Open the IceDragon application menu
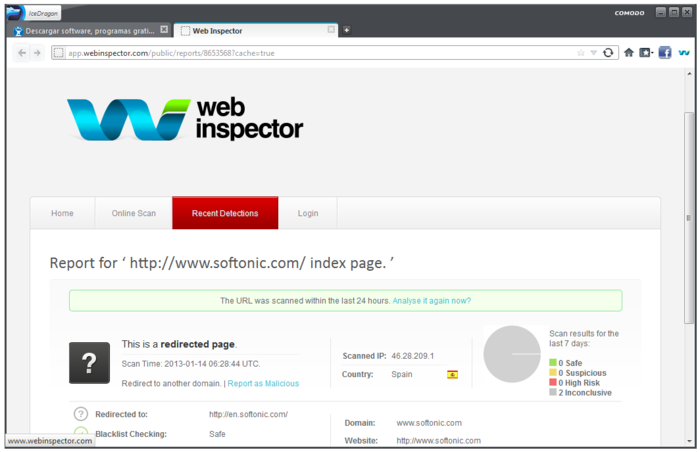 [34, 13]
